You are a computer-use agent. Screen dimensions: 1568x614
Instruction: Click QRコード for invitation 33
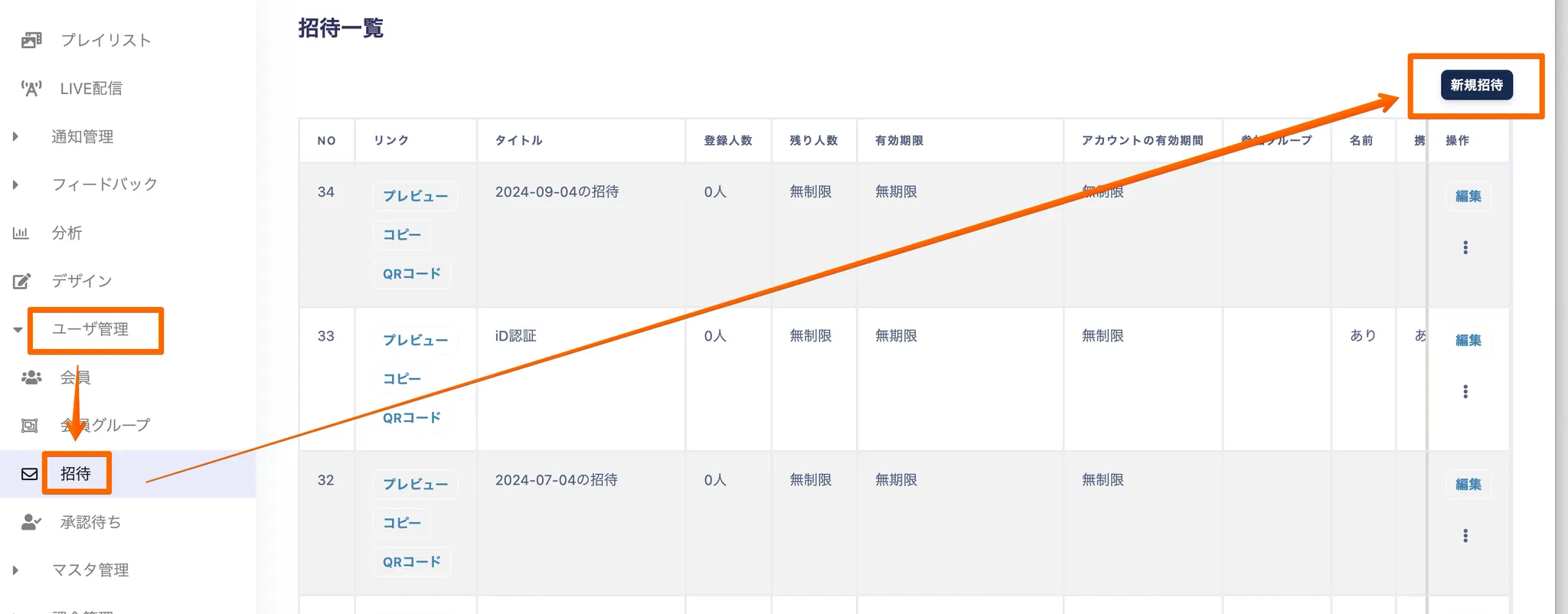click(x=412, y=418)
